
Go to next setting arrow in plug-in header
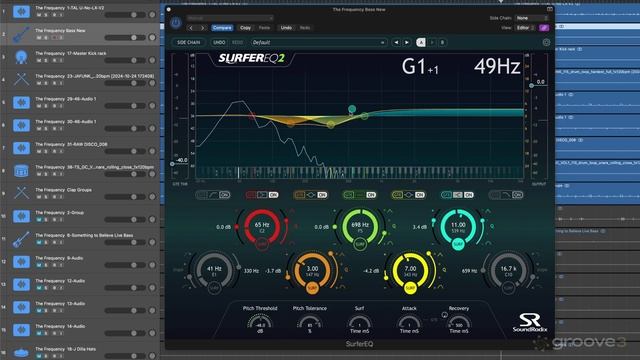(x=202, y=28)
